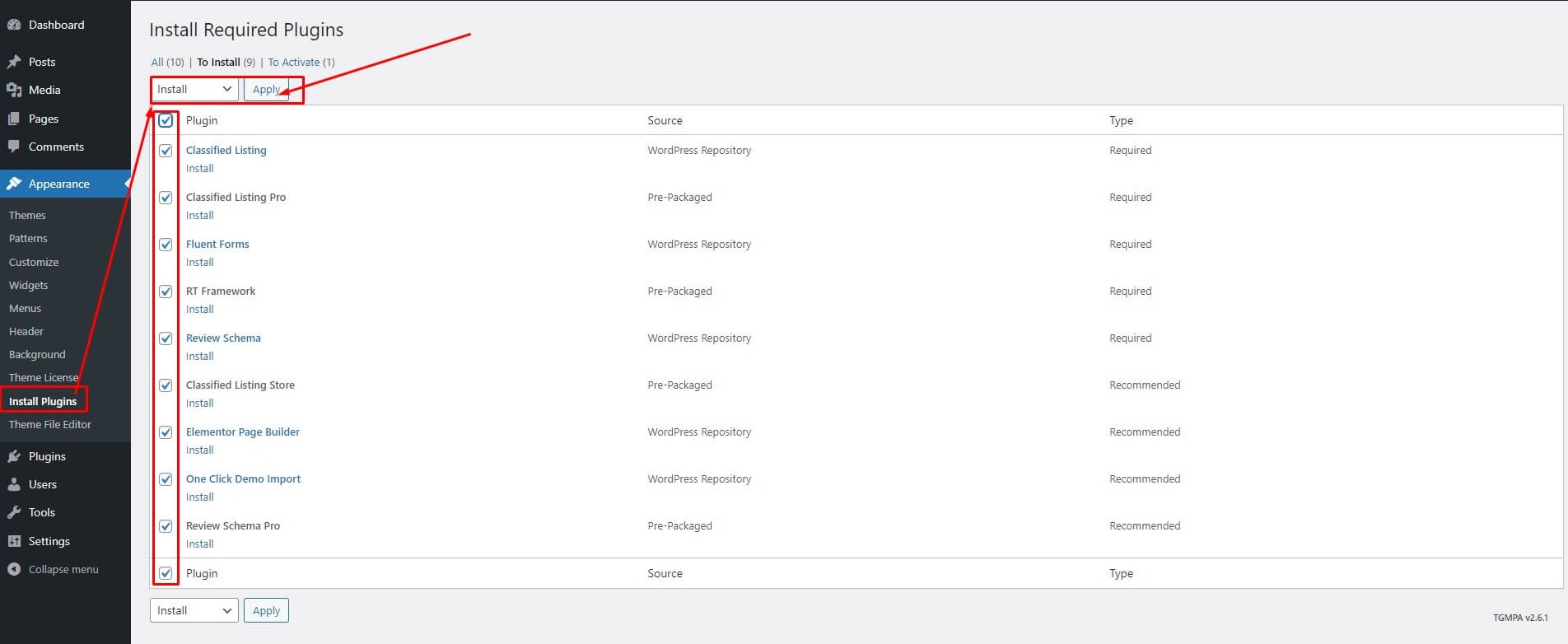Open the bottom bulk action Install dropdown

tap(194, 610)
